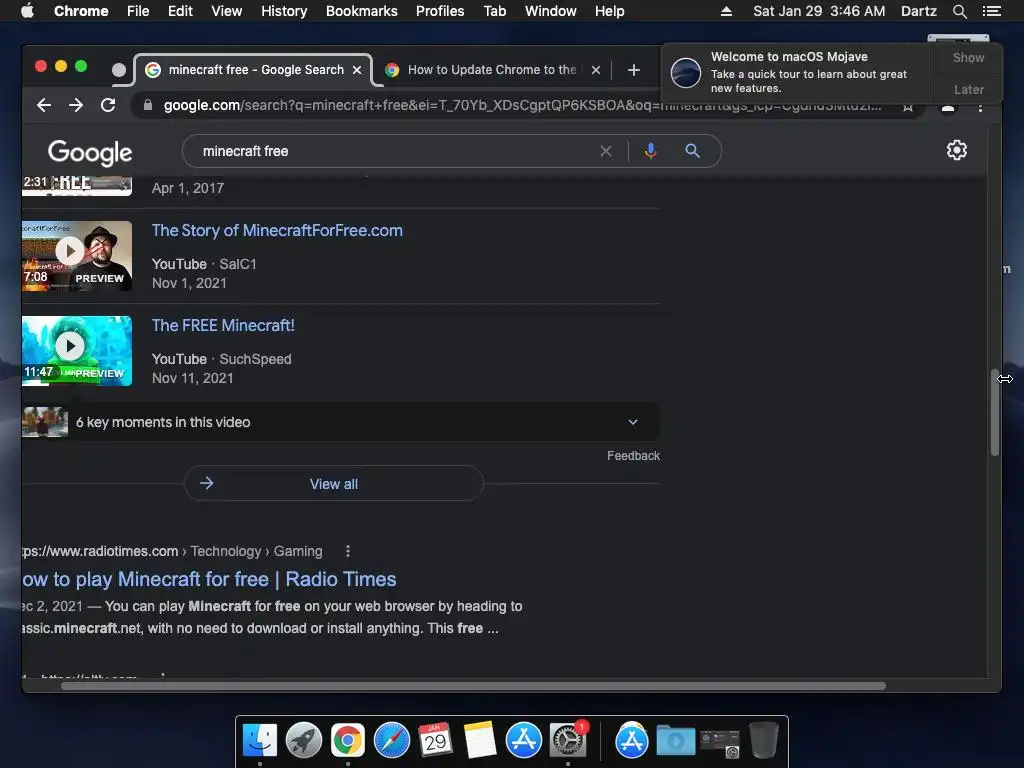Open the History menu
The width and height of the screenshot is (1024, 768).
(284, 11)
